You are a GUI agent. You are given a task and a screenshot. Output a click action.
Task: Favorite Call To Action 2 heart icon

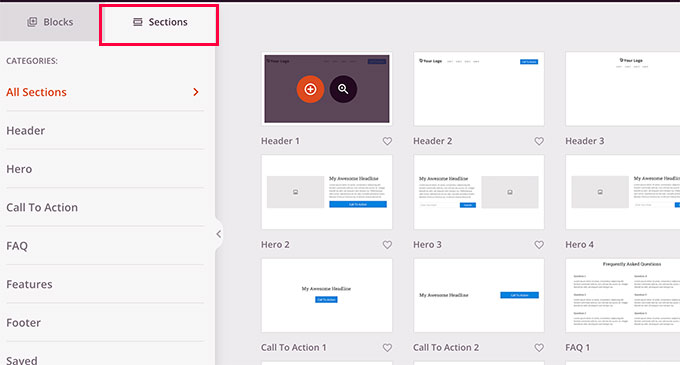pyautogui.click(x=539, y=348)
